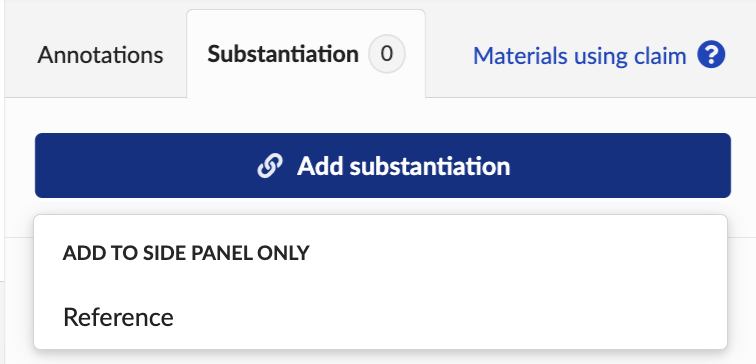Click link symbol left of Add substantiation
The height and width of the screenshot is (364, 756).
[x=270, y=166]
